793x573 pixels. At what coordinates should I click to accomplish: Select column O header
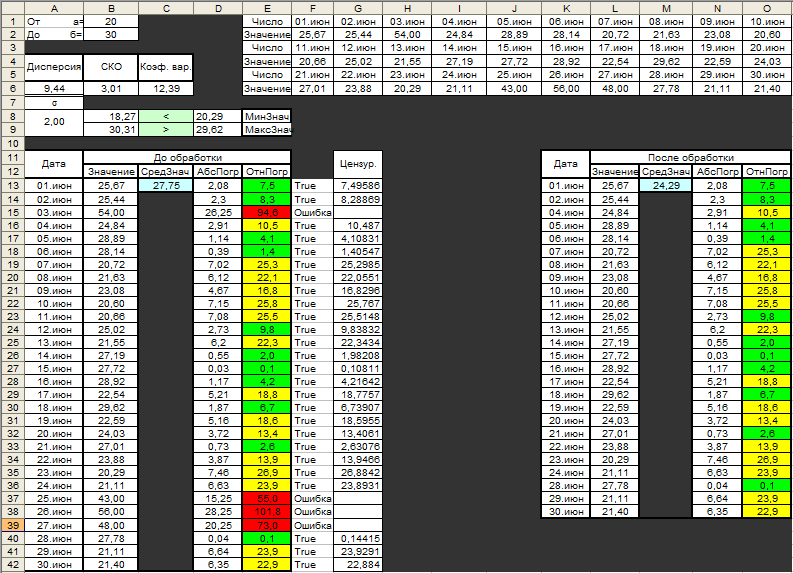tap(767, 9)
